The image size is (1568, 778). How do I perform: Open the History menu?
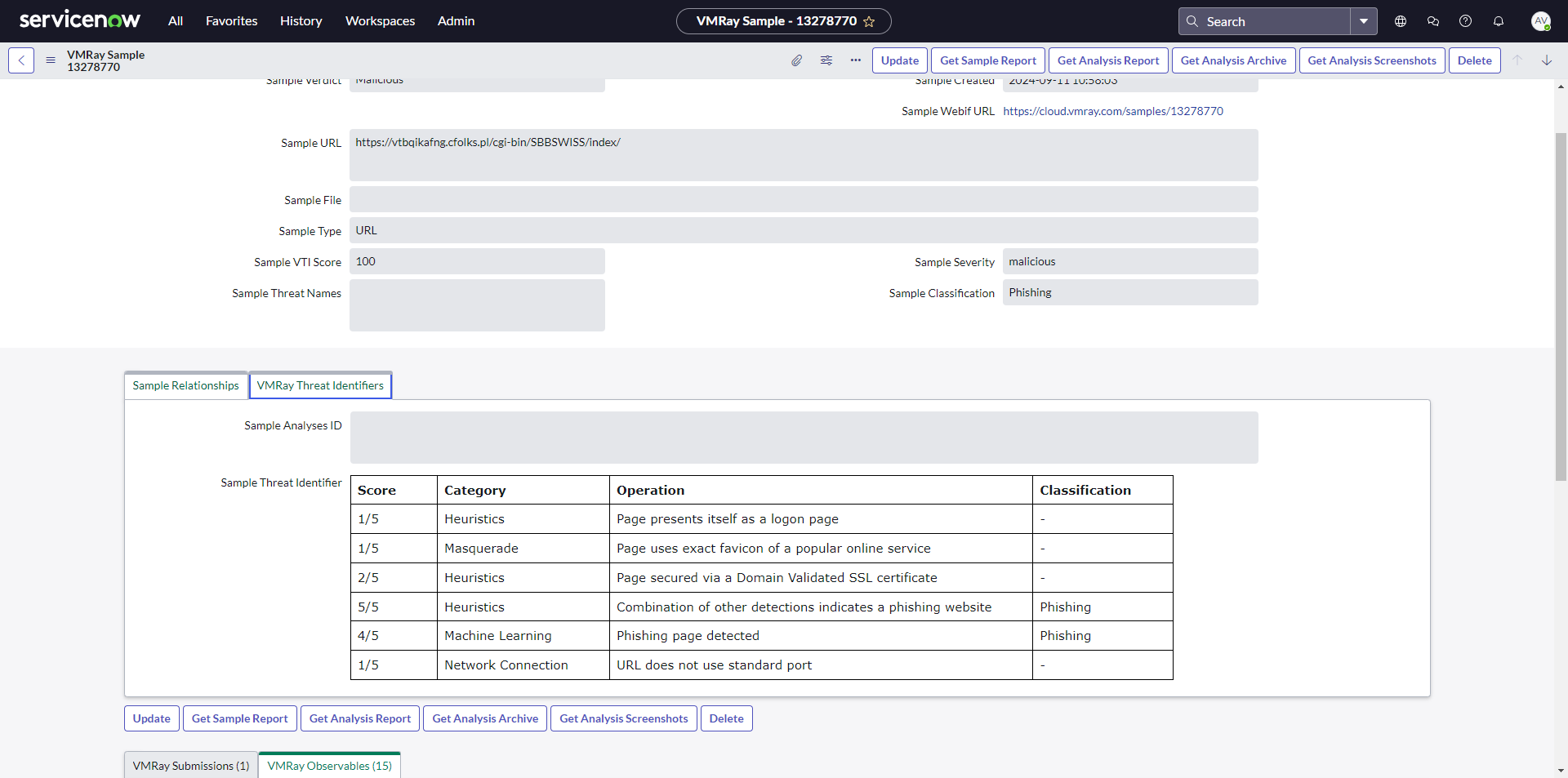[x=301, y=21]
